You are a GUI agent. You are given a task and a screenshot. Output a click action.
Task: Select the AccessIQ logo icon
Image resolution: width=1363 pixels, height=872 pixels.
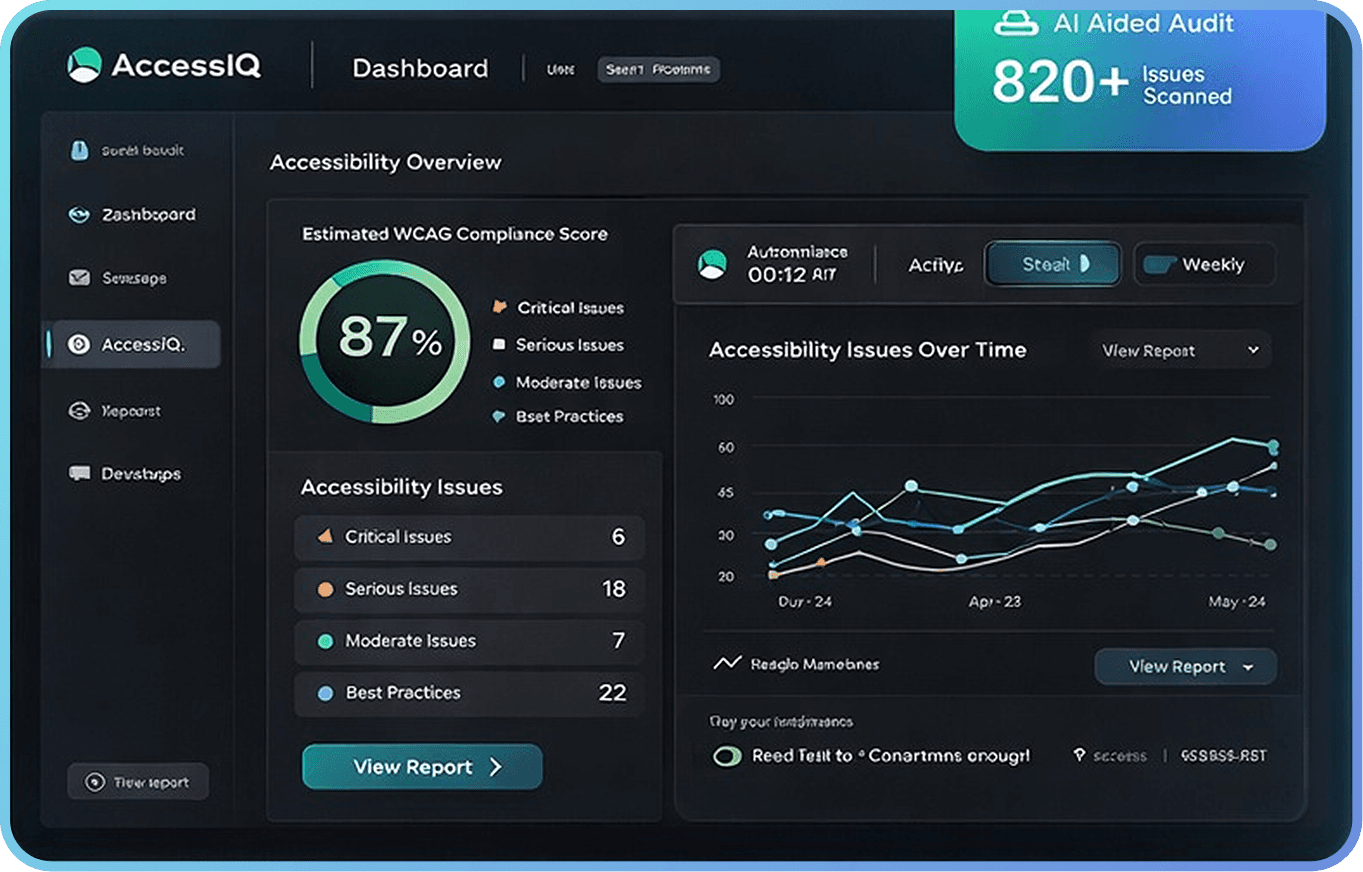point(85,64)
